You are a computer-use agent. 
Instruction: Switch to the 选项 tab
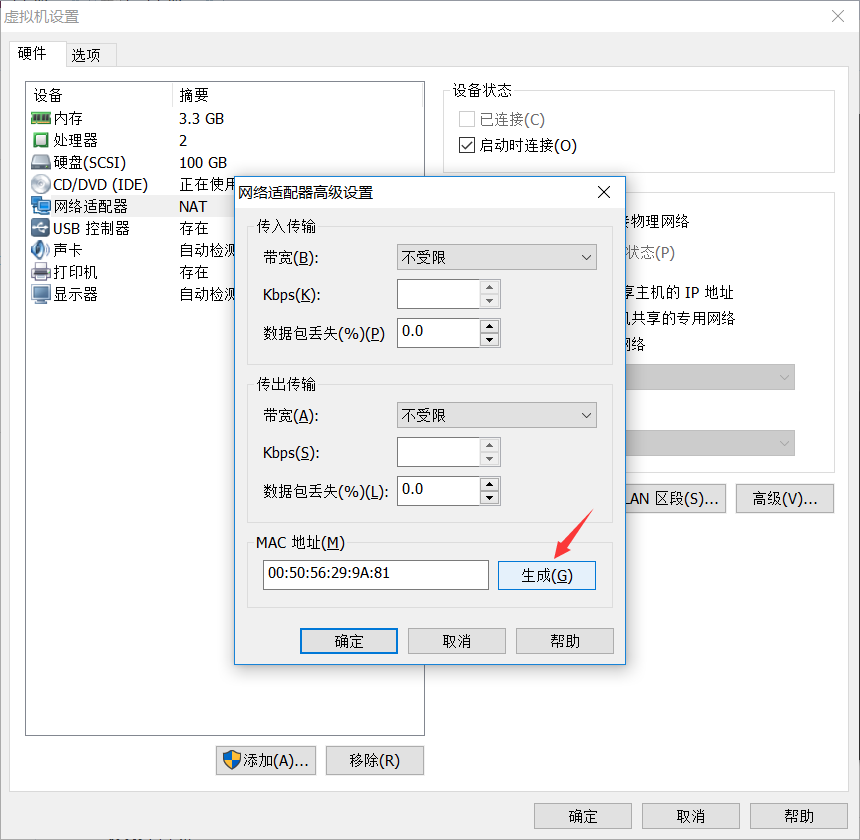(x=91, y=55)
